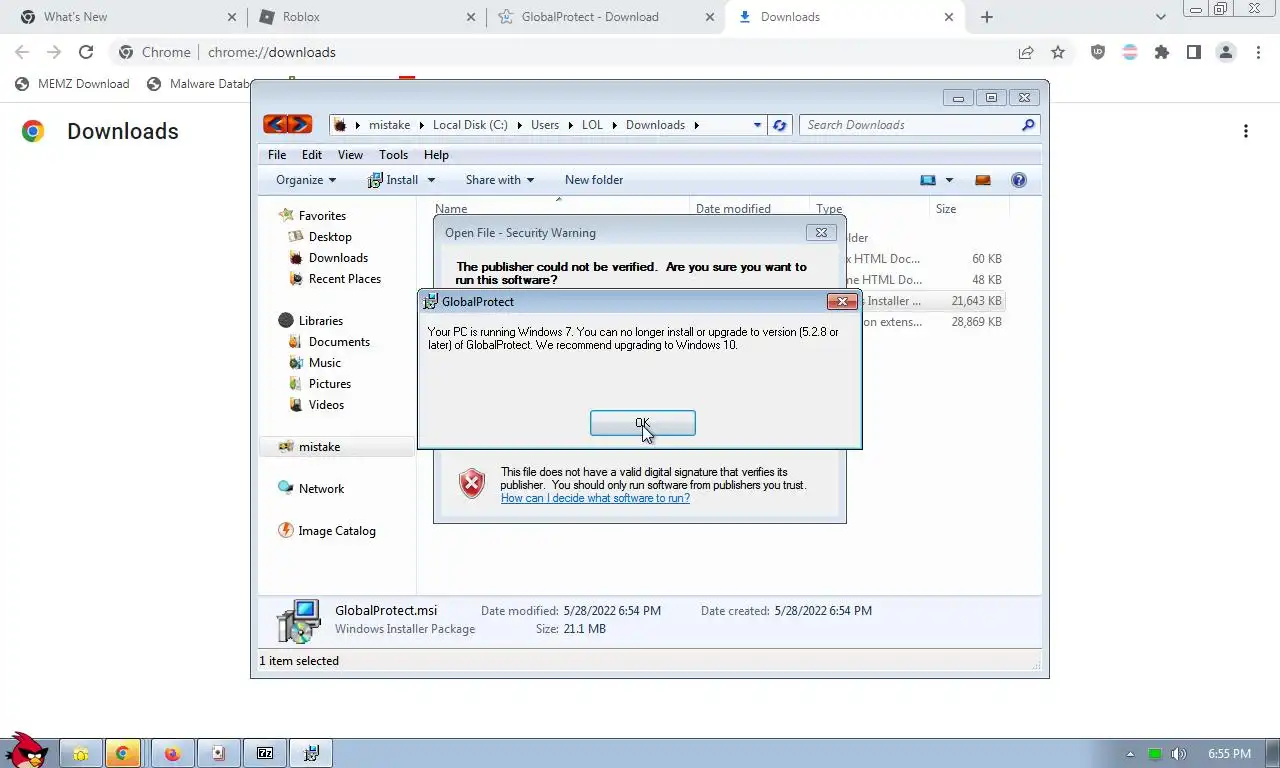Reload the Chrome page

point(86,52)
